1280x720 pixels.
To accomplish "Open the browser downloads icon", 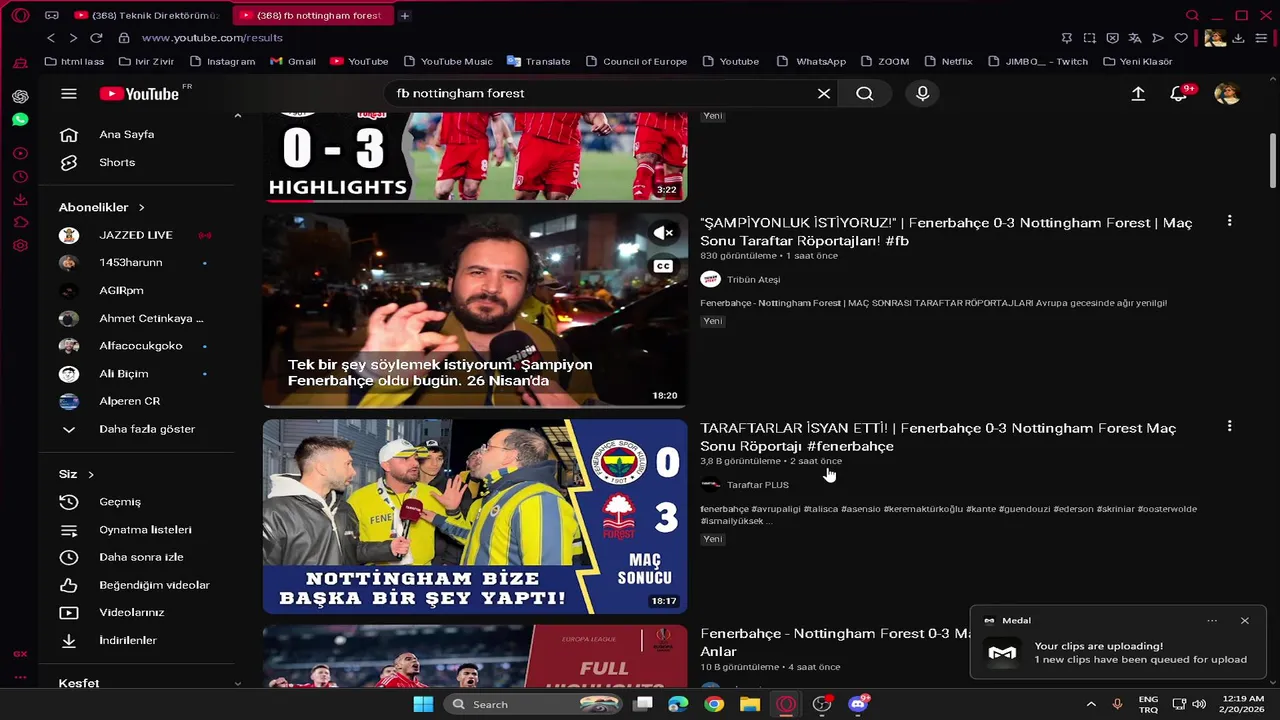I will click(x=1238, y=38).
